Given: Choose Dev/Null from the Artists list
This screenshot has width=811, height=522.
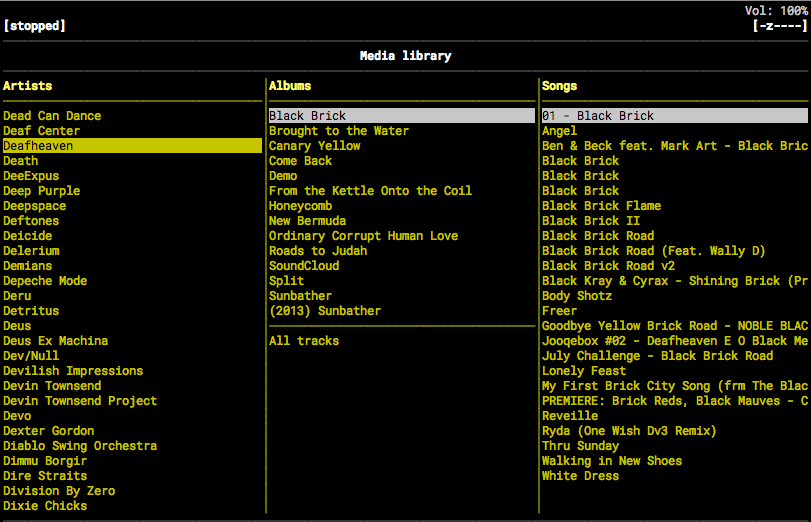Looking at the screenshot, I should (31, 356).
